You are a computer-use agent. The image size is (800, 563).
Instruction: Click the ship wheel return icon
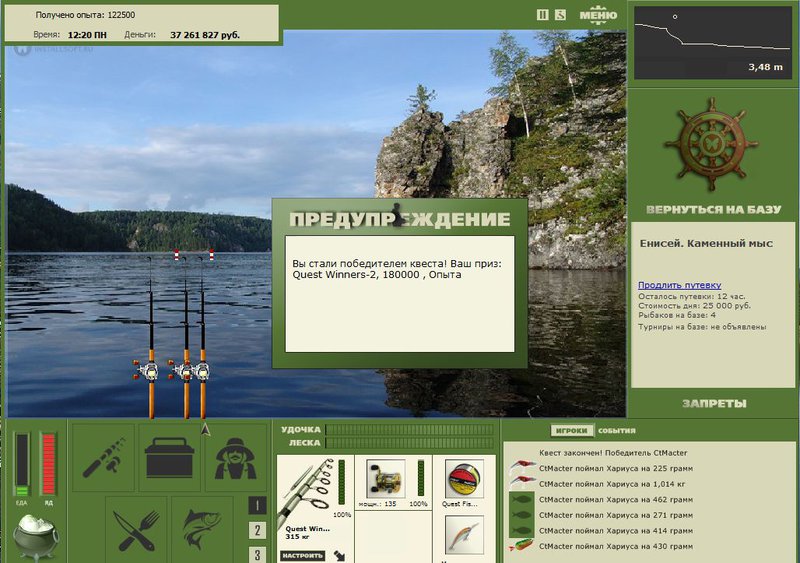(711, 145)
